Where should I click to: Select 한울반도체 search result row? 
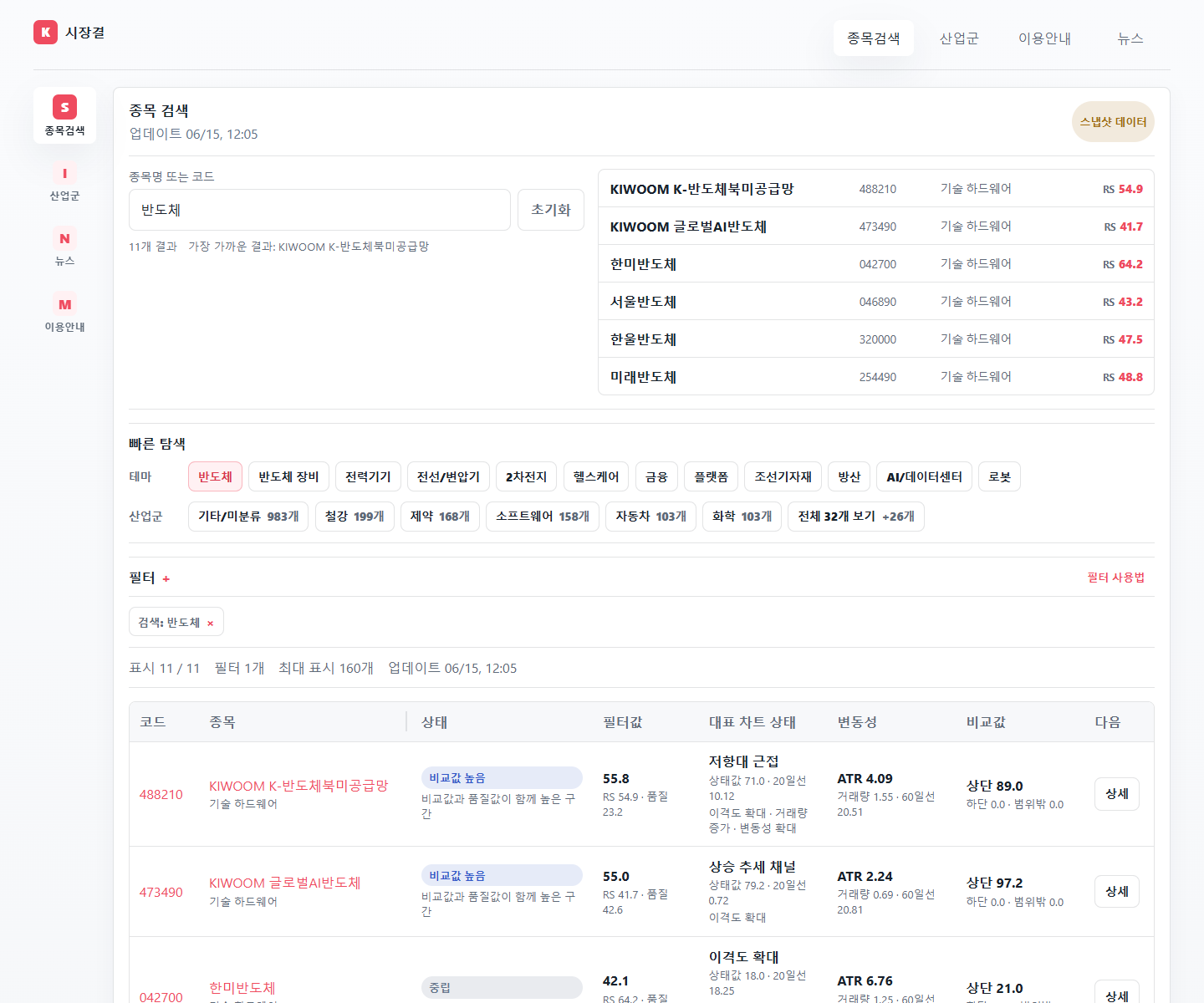click(876, 339)
